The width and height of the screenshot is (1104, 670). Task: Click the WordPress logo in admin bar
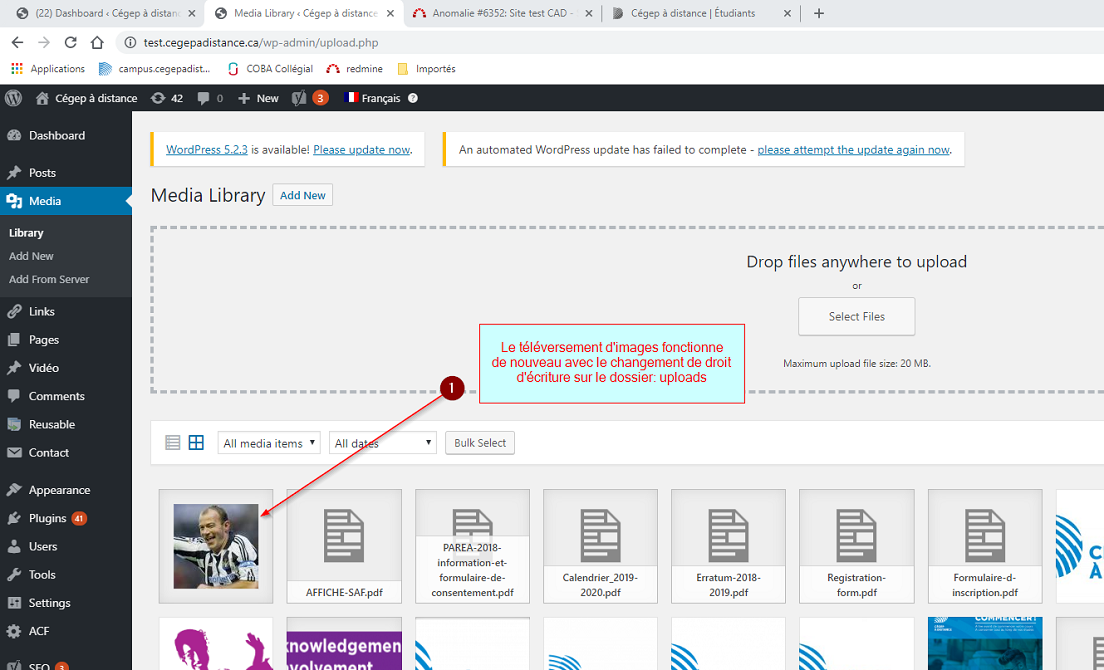pos(14,98)
